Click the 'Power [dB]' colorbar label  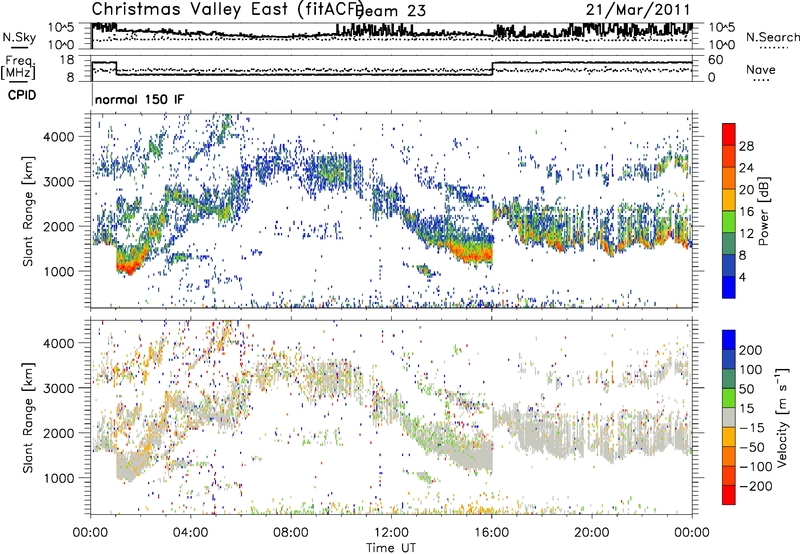pos(763,211)
